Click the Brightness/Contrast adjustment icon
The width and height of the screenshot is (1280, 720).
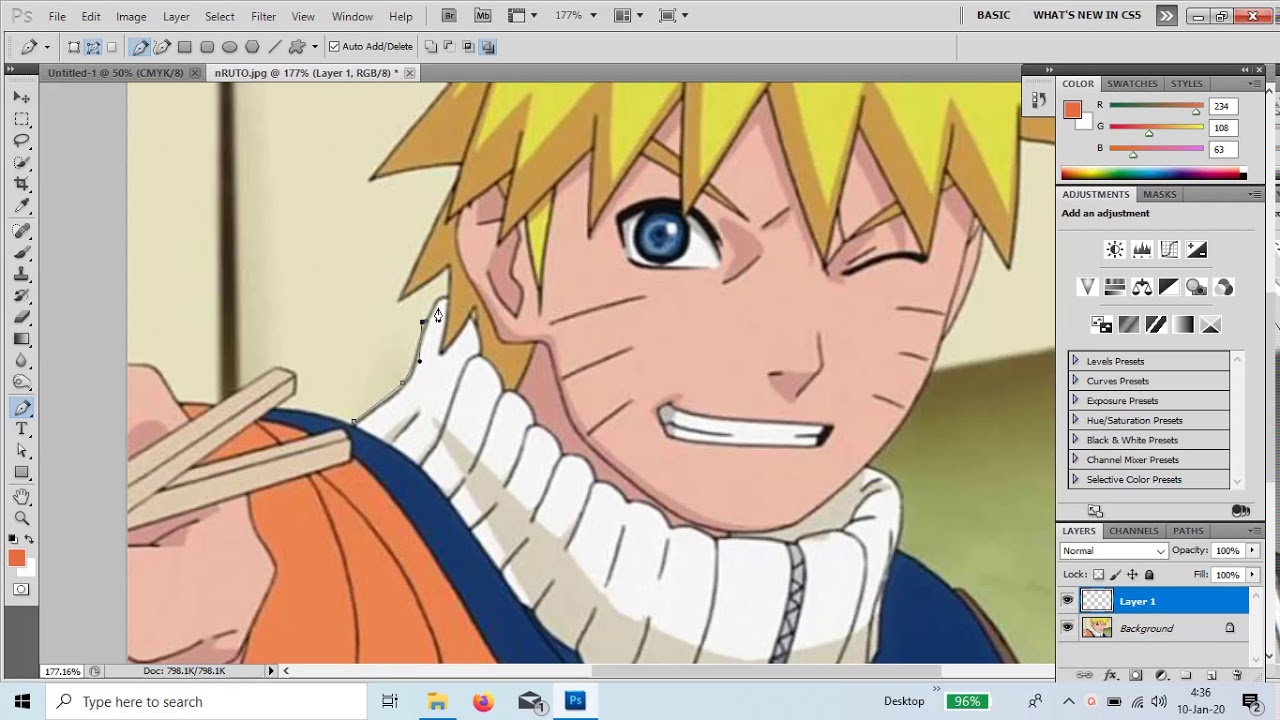coord(1115,250)
